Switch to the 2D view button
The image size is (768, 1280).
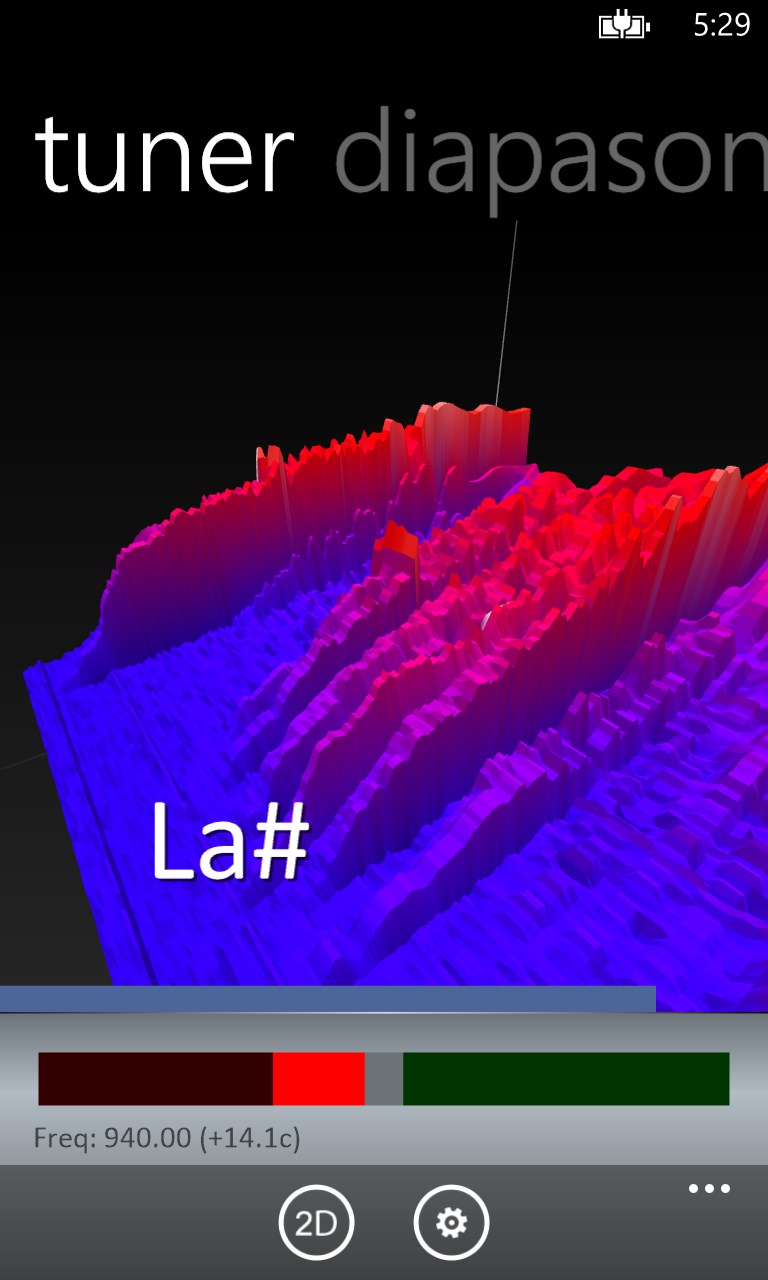tap(316, 1222)
